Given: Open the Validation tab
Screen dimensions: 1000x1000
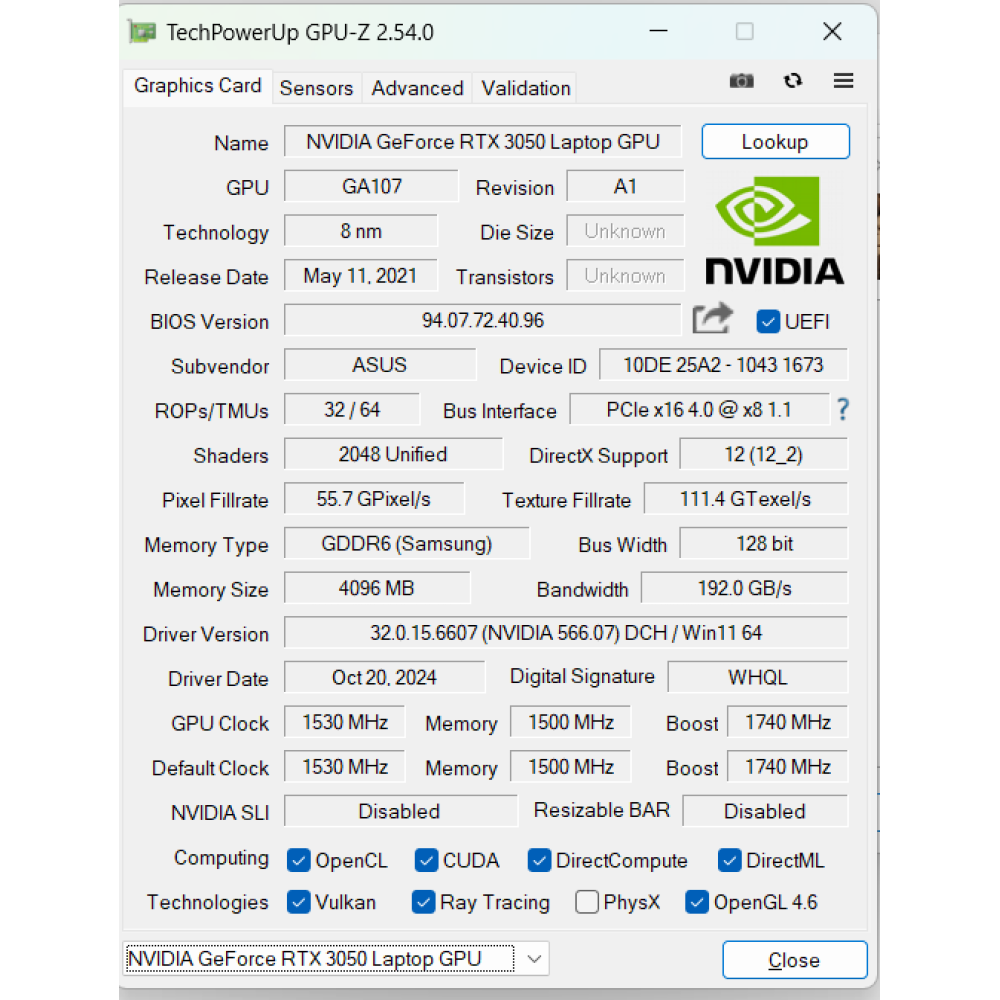Looking at the screenshot, I should click(526, 88).
